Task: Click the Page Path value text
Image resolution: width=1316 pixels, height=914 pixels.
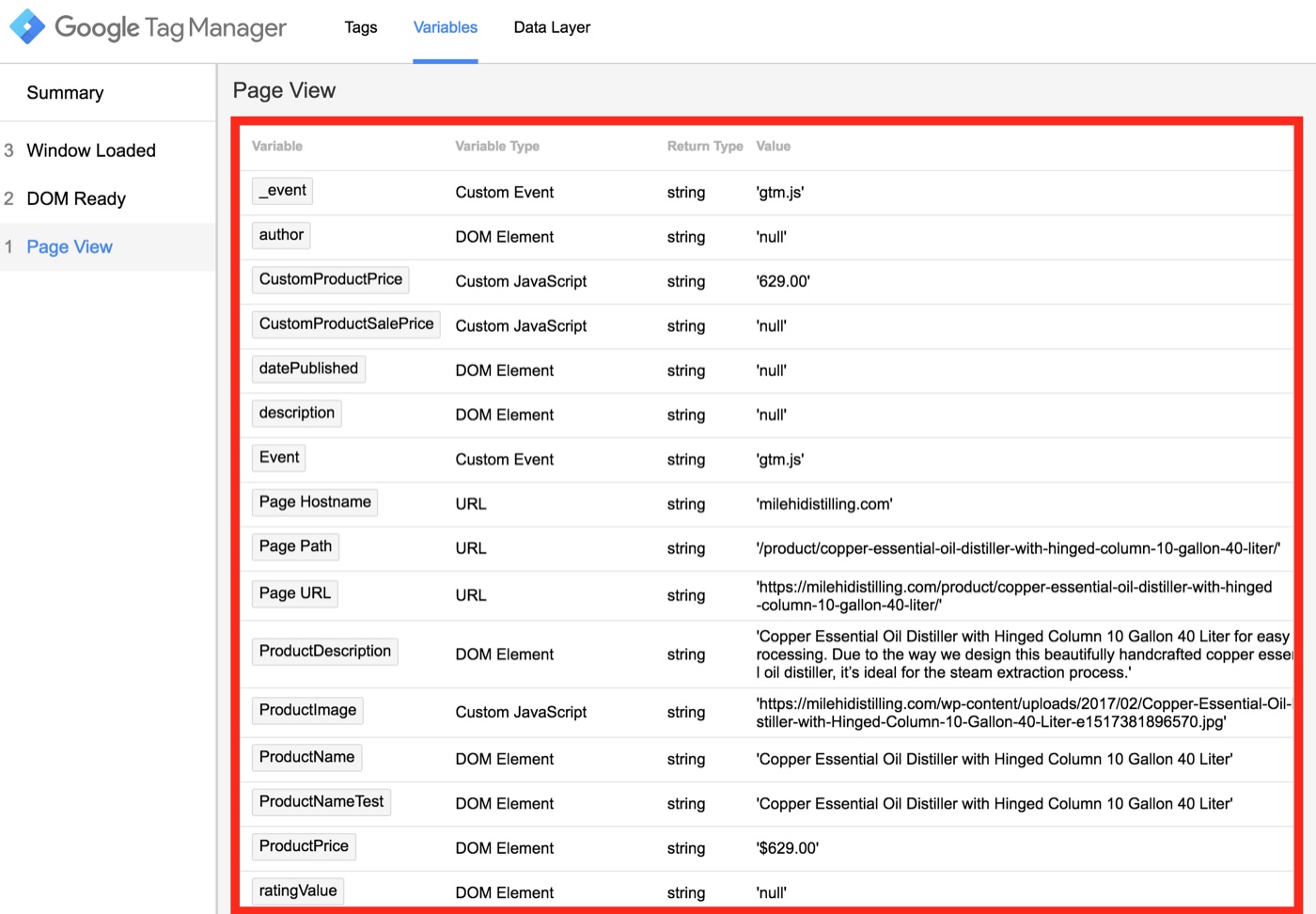Action: [1018, 548]
